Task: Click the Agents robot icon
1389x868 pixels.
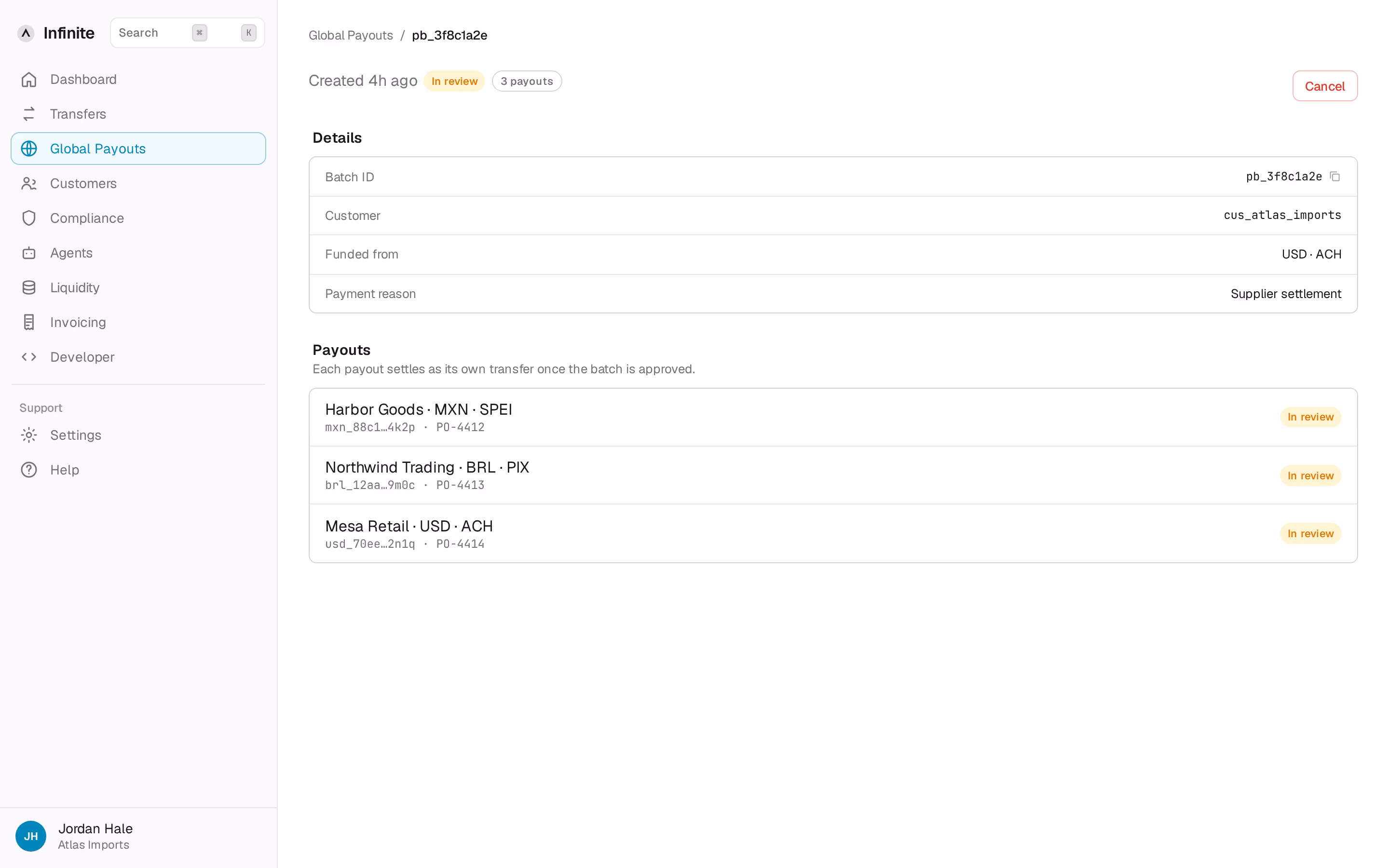Action: [29, 253]
